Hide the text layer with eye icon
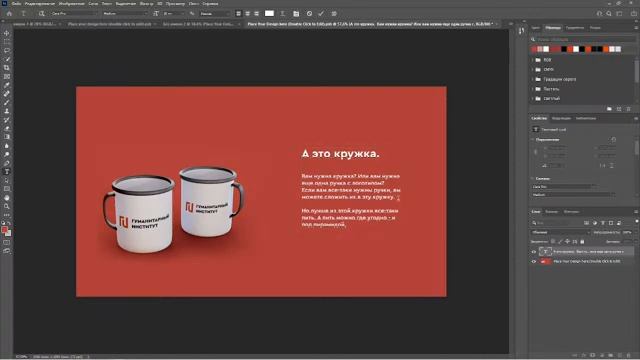Screen dimensions: 640x360 (533, 252)
